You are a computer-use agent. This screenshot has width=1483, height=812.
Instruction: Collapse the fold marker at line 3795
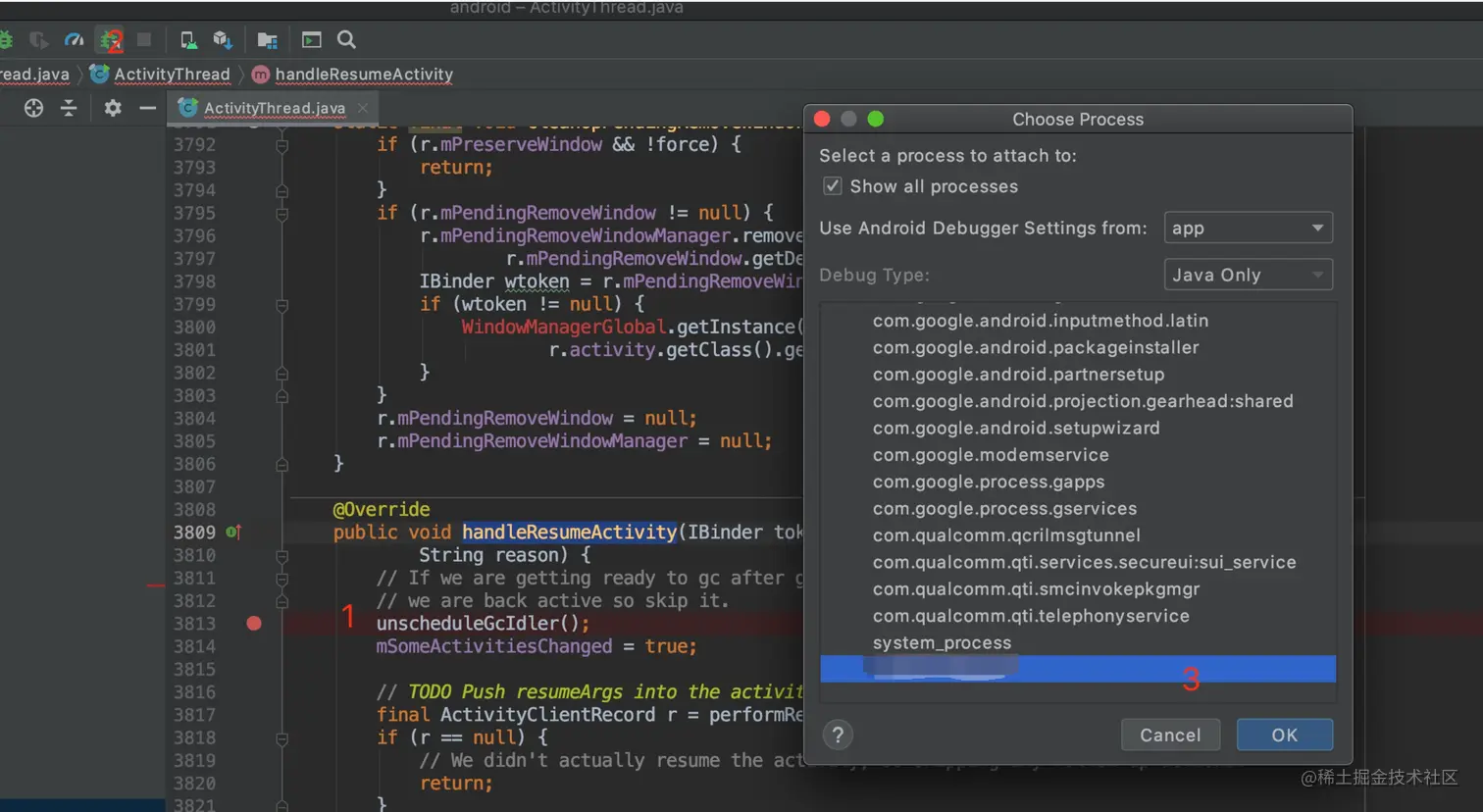[281, 213]
